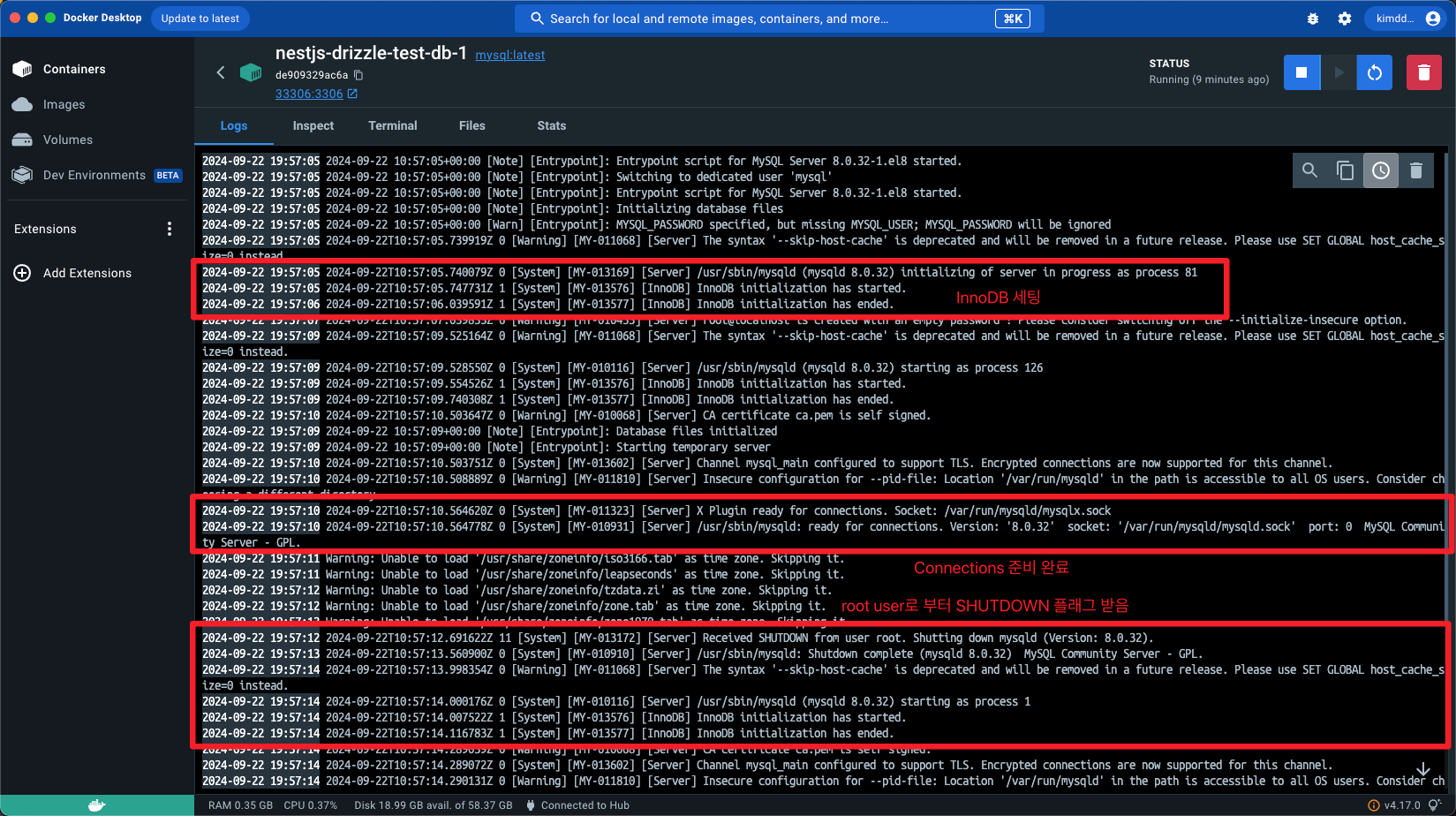The image size is (1456, 816).
Task: Switch to the Stats tab
Action: click(551, 125)
